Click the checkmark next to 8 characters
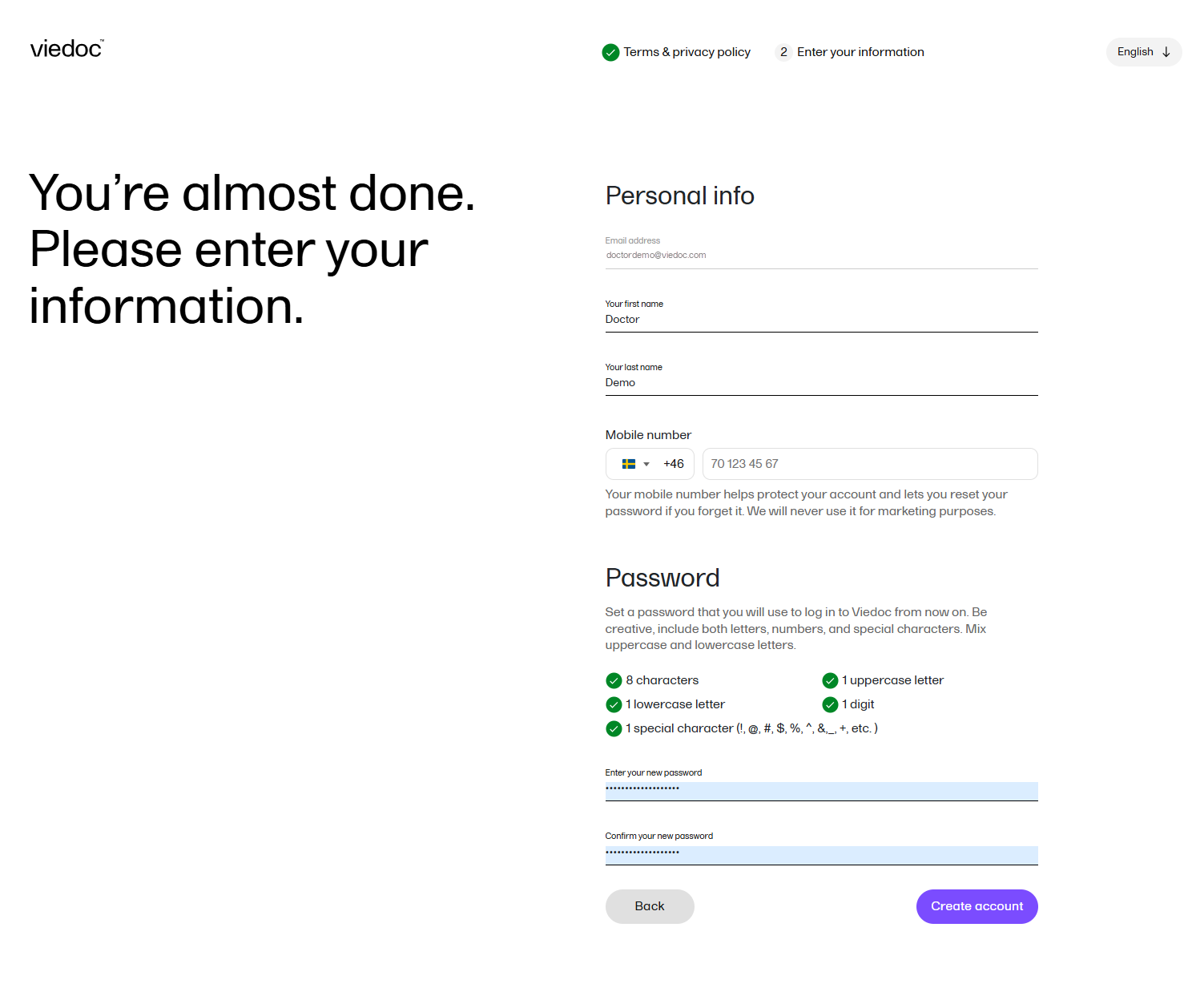The height and width of the screenshot is (1008, 1192). coord(614,680)
